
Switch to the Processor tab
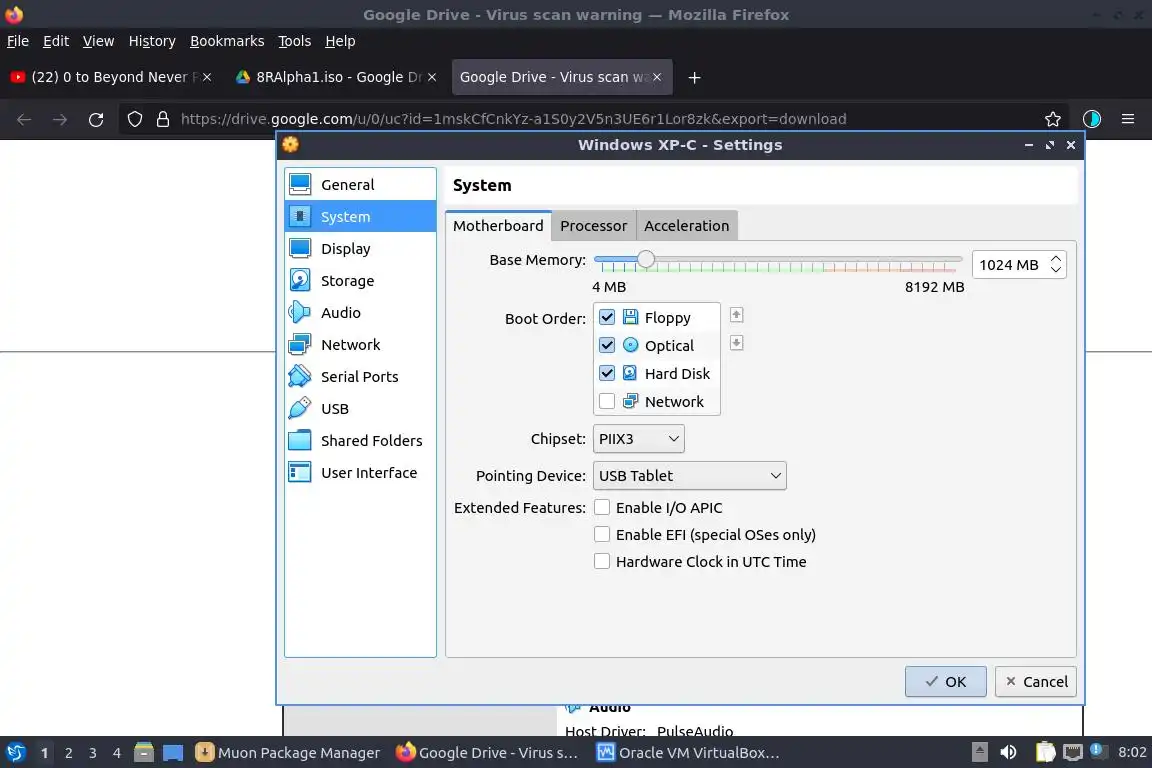pyautogui.click(x=594, y=226)
